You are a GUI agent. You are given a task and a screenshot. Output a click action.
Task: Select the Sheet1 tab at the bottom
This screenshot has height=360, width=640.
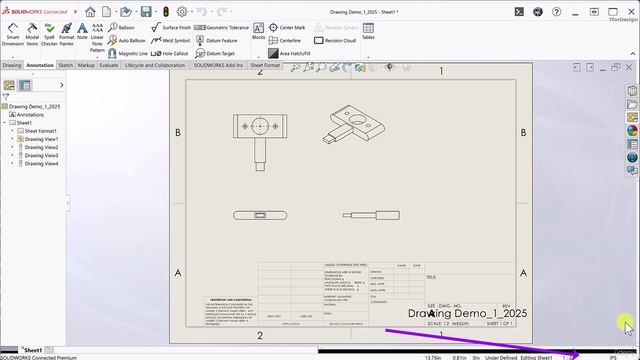[33, 350]
